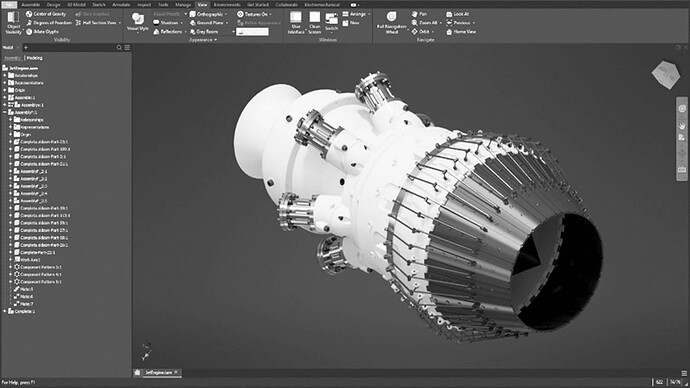This screenshot has width=690, height=388.
Task: Open the Inspect ribbon tab
Action: tap(144, 4)
